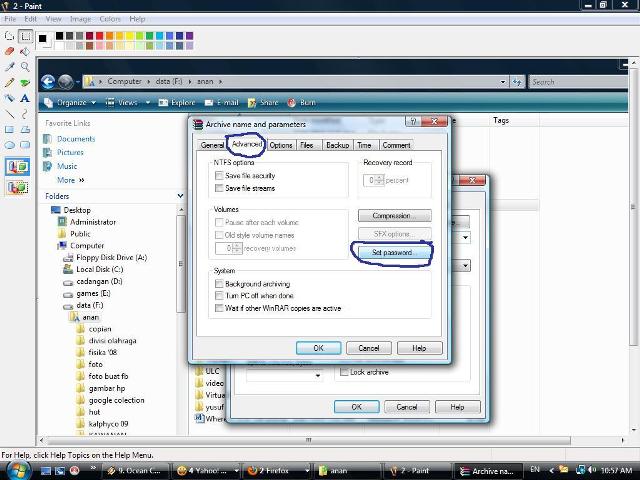Pick the Eraser tool in Paint

[9, 51]
